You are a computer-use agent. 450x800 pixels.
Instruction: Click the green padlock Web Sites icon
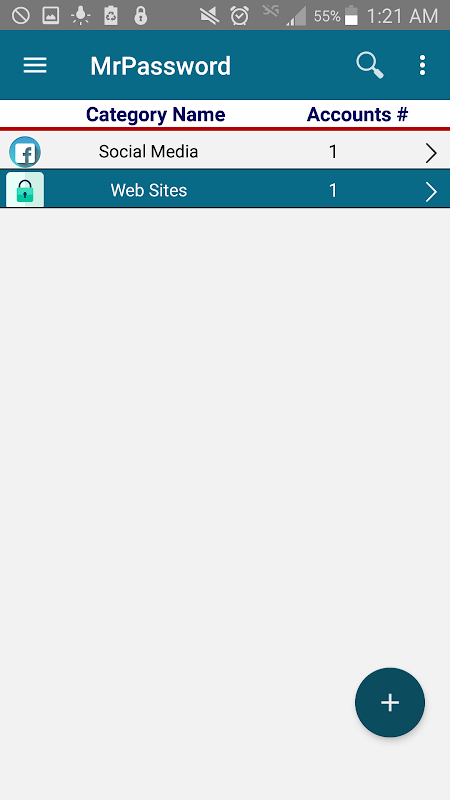(x=24, y=190)
